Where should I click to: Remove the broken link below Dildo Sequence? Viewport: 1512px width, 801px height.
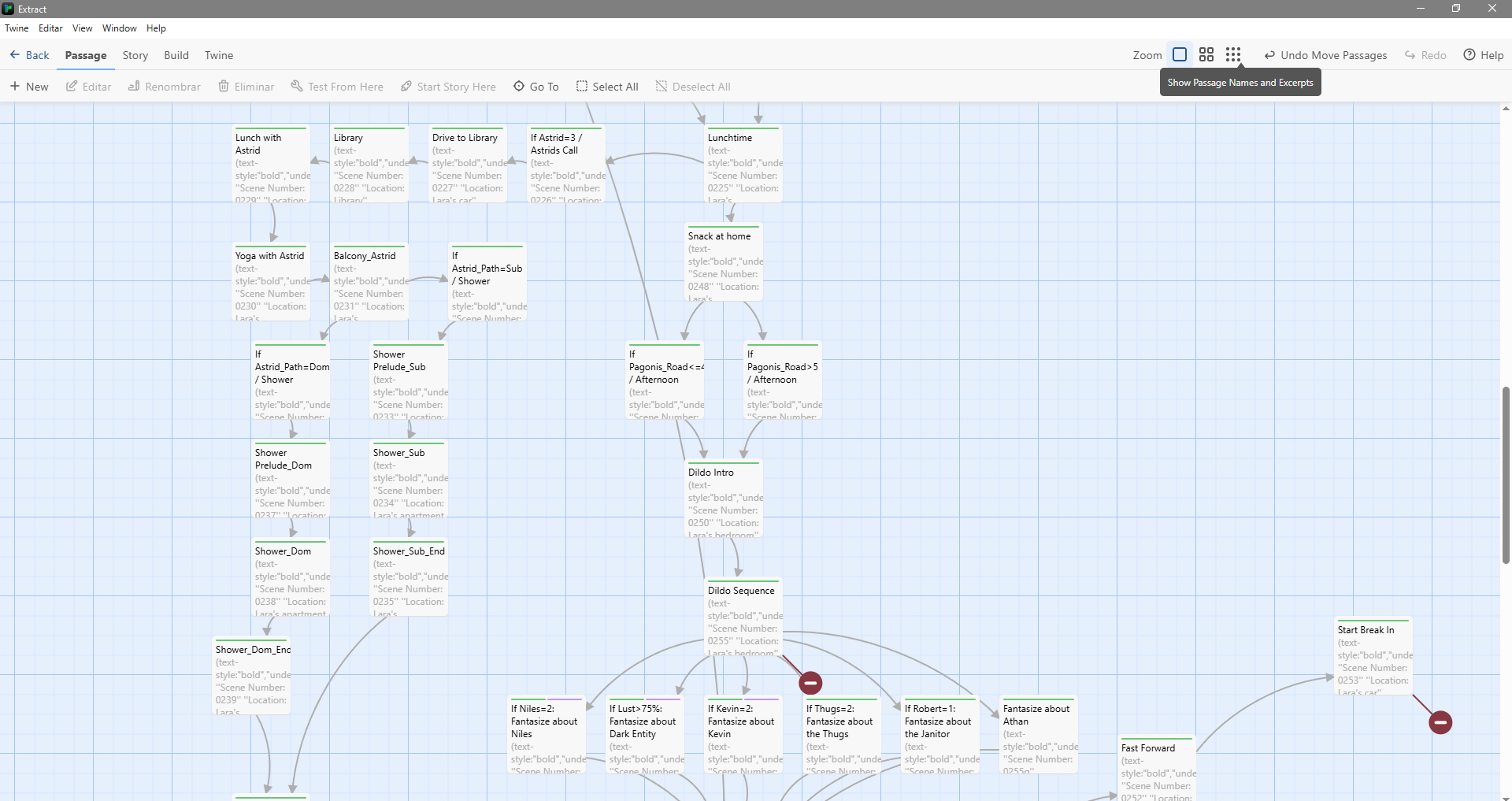[x=810, y=683]
